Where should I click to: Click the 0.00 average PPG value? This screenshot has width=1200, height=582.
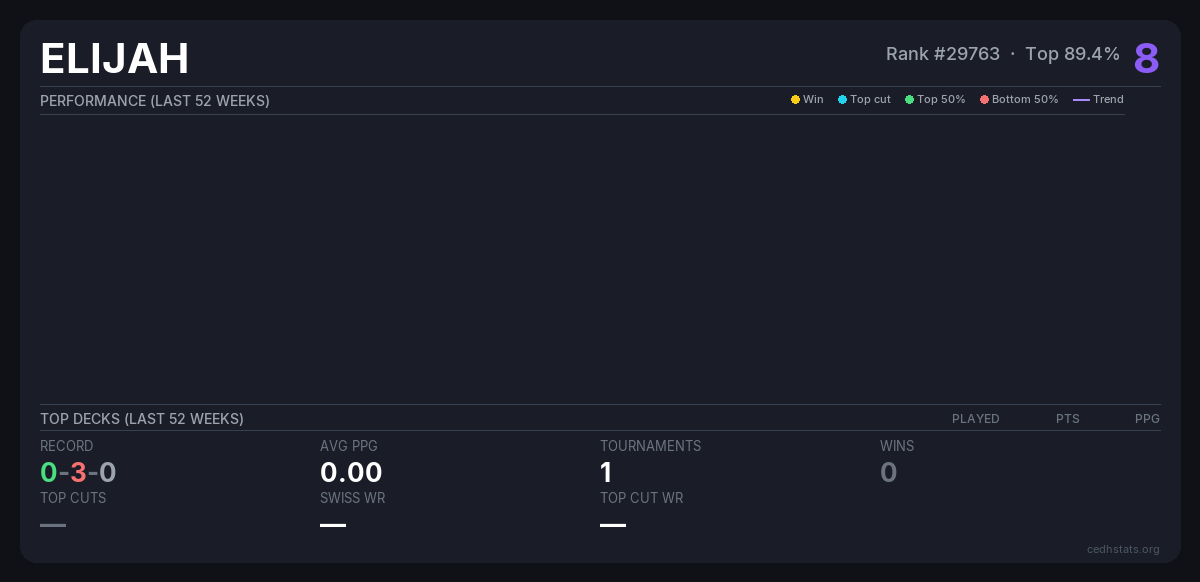point(351,472)
